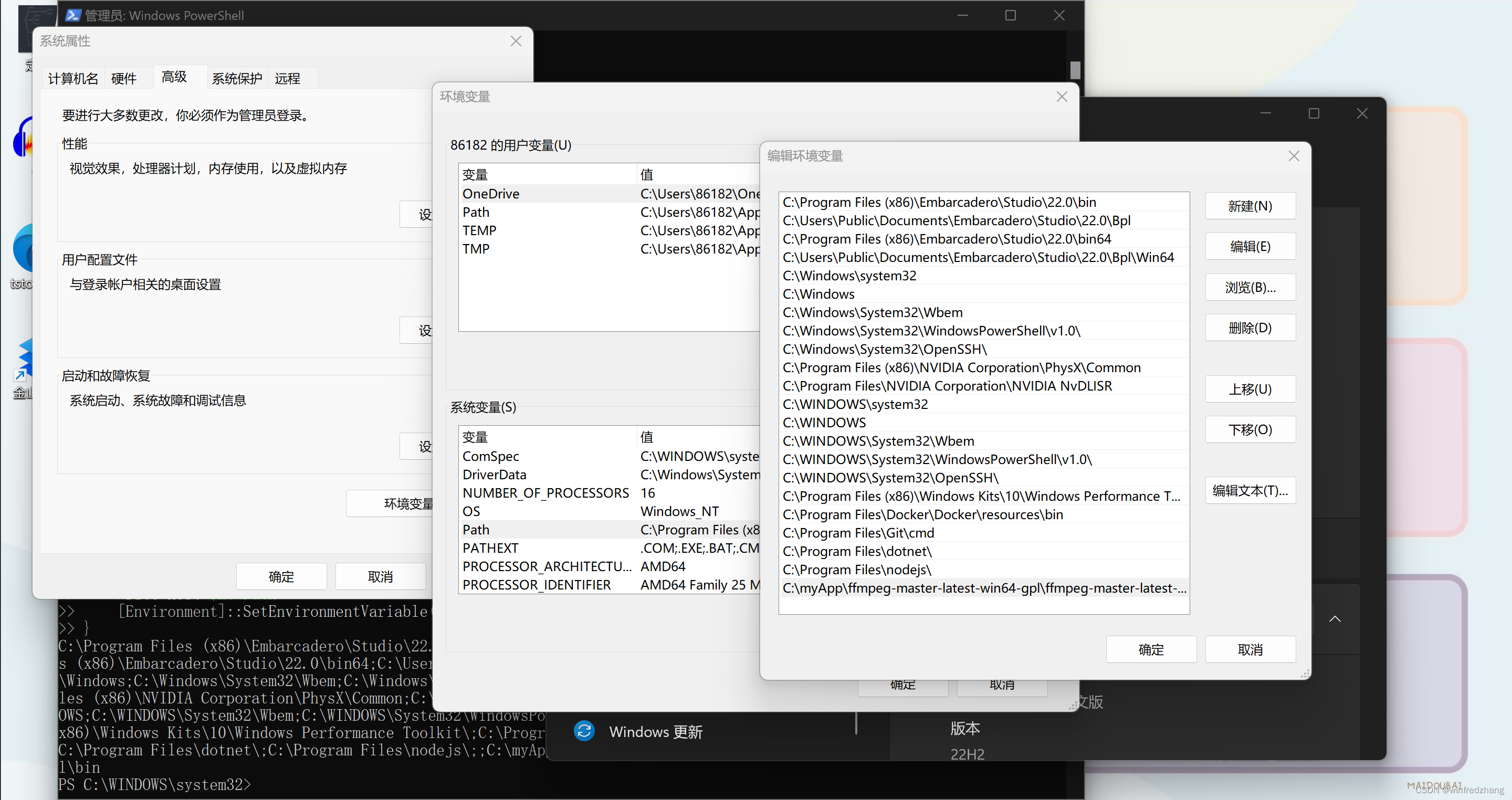
Task: Click the PowerShell window icon
Action: pos(73,15)
